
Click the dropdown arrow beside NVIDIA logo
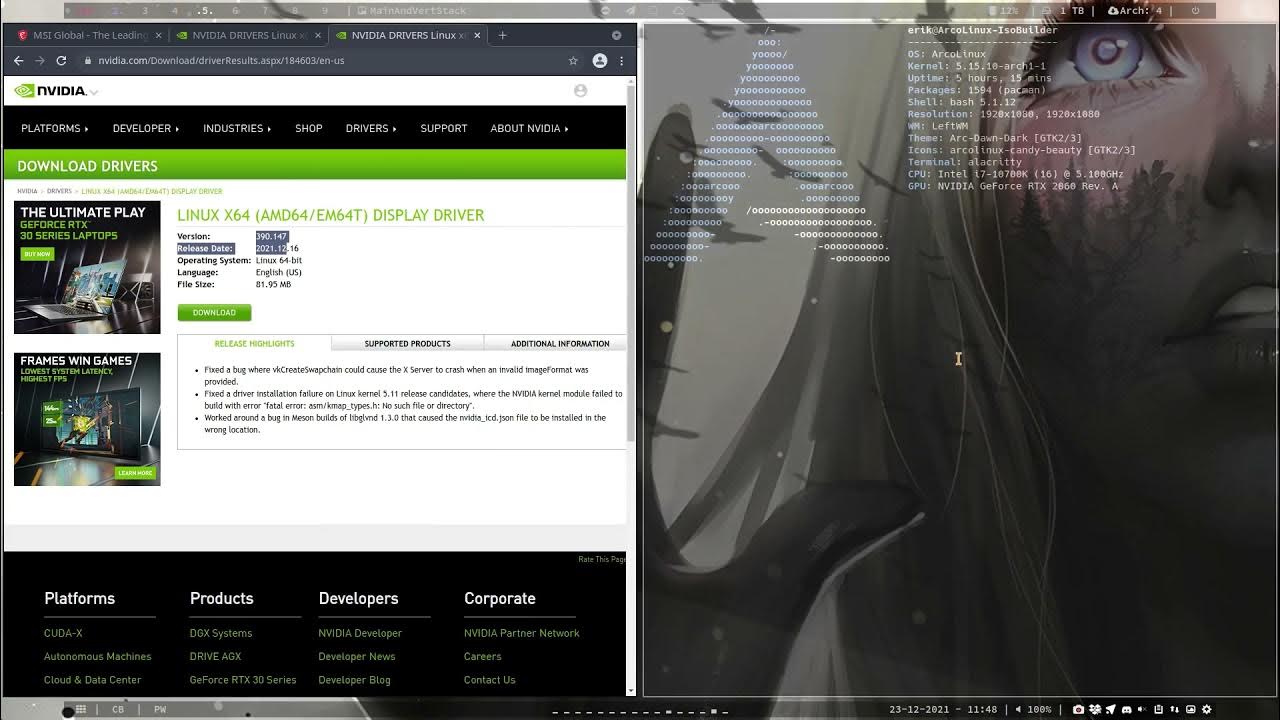click(x=94, y=92)
